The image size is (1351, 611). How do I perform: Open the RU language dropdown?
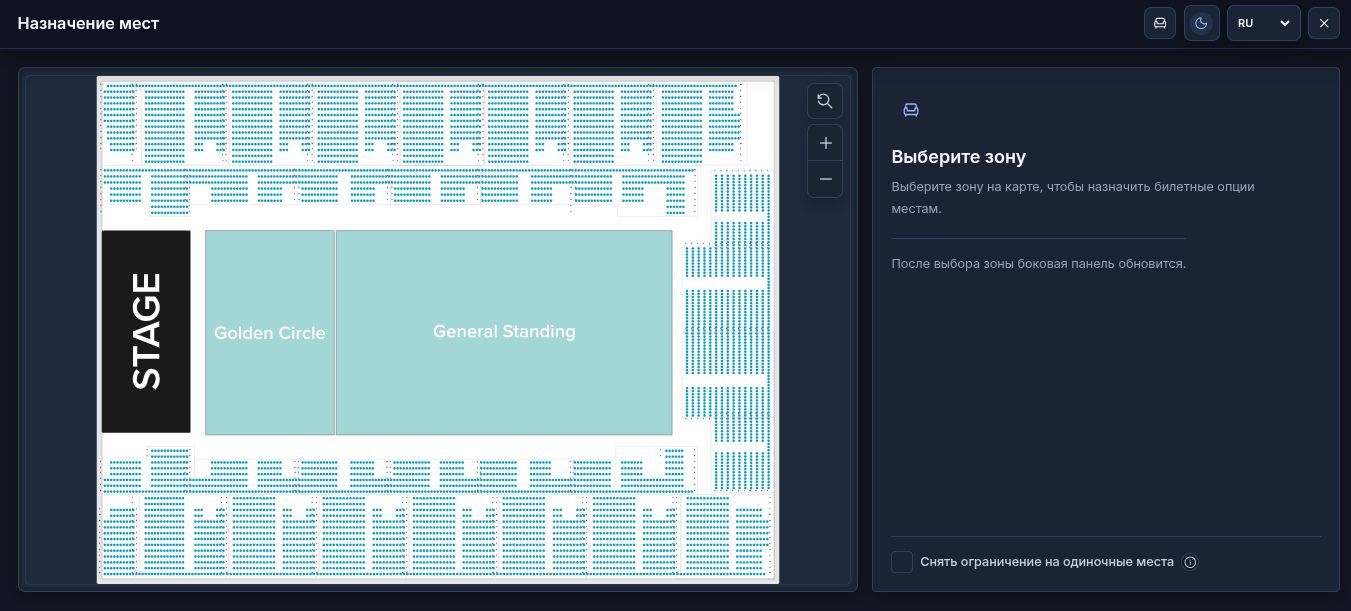click(x=1264, y=23)
